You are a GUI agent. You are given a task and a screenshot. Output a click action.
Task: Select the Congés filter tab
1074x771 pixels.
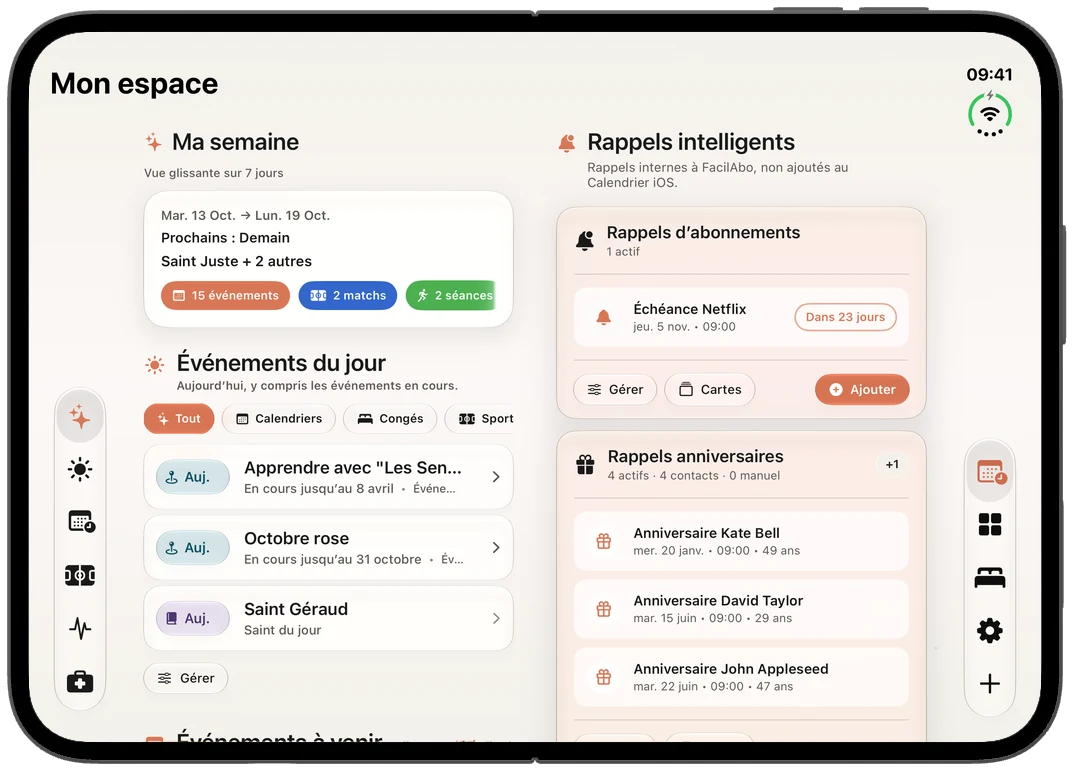click(390, 418)
